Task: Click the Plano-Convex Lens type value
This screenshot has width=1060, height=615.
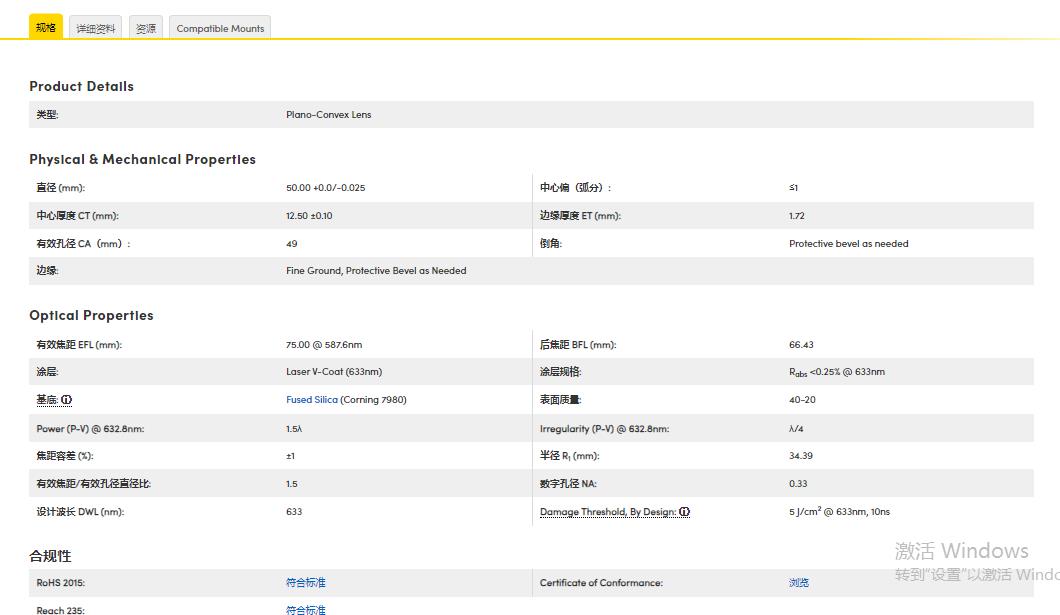Action: tap(328, 115)
